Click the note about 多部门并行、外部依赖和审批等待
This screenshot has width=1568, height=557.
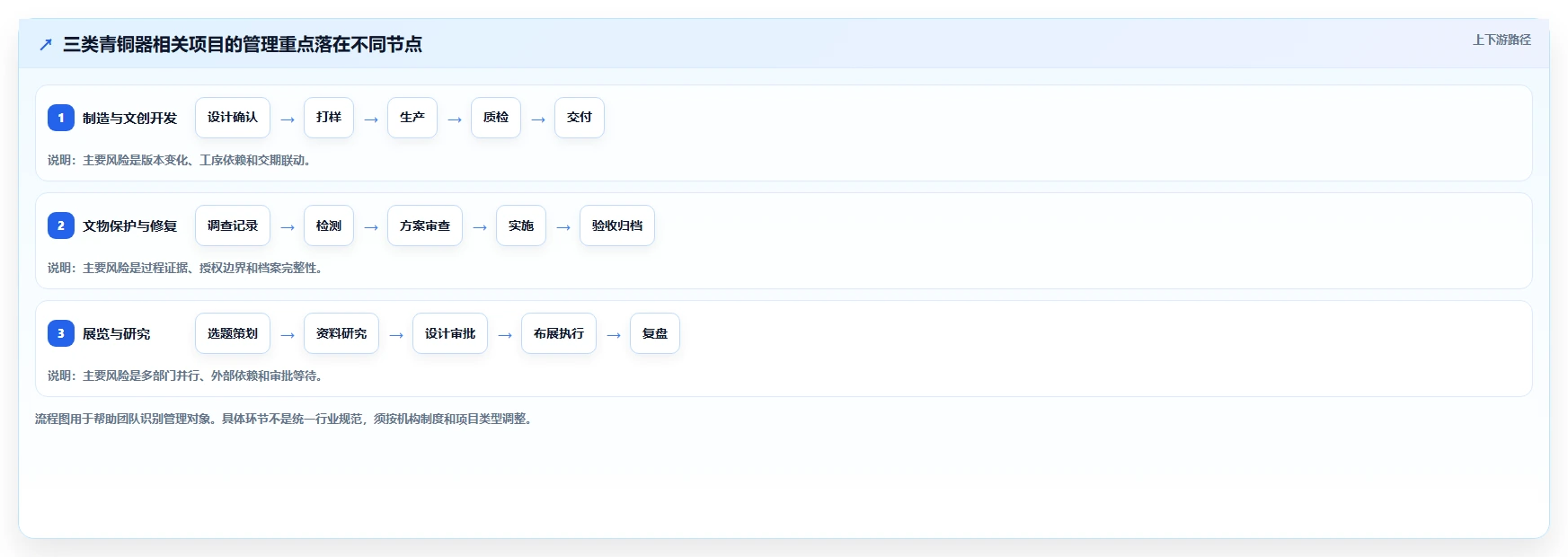coord(185,376)
